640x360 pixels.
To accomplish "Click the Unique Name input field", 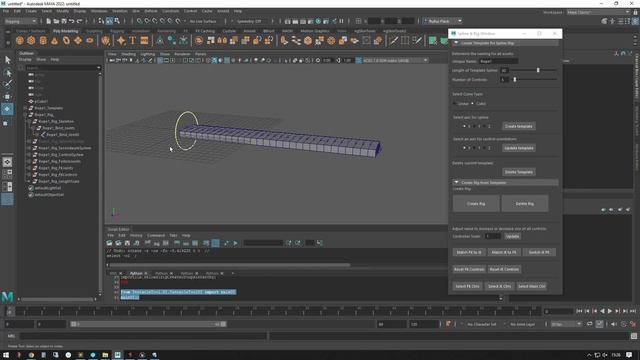I will pos(498,61).
